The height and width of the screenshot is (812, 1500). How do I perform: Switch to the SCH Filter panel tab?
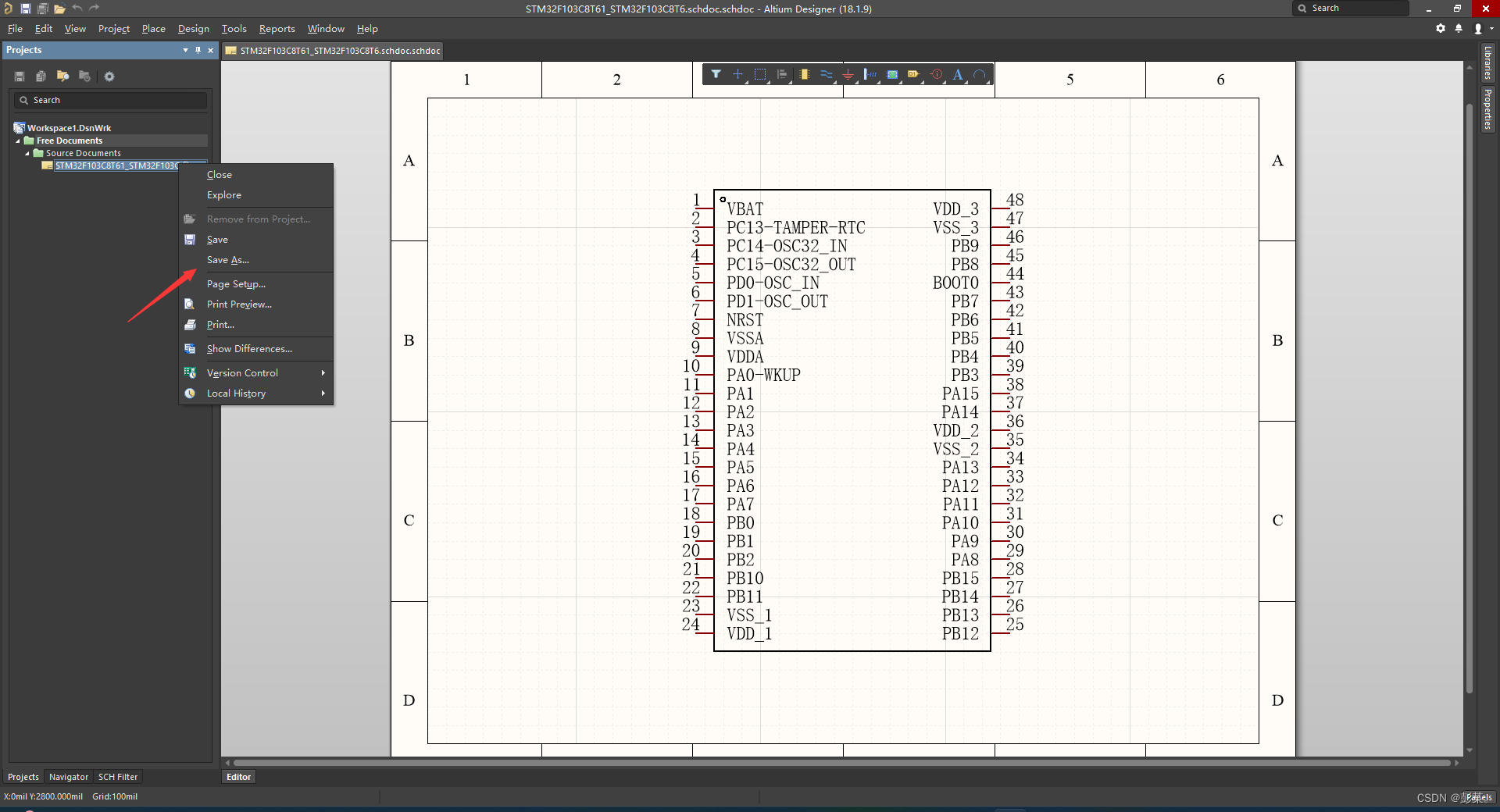point(118,777)
